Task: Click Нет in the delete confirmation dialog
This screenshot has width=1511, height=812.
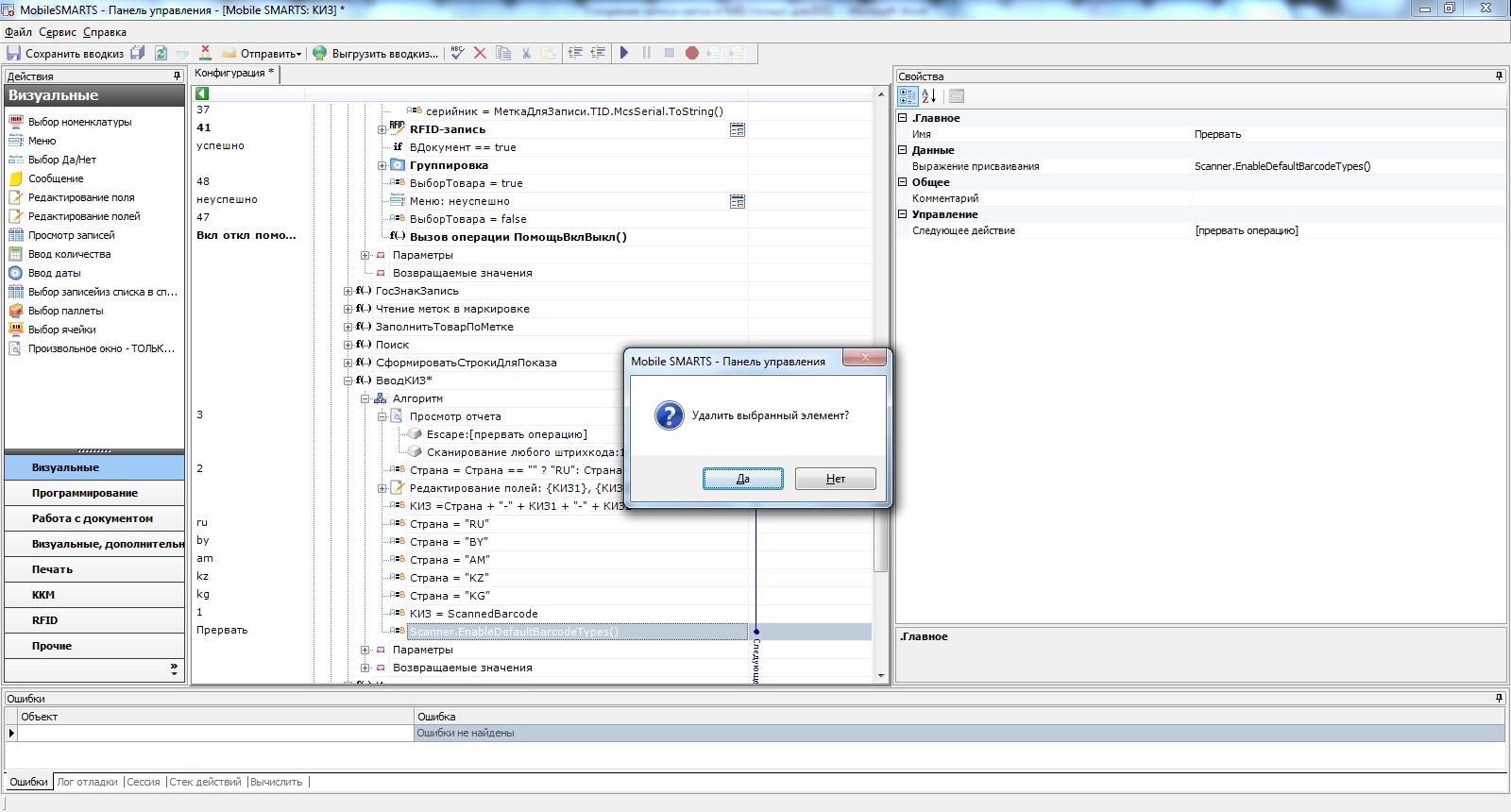Action: pyautogui.click(x=836, y=479)
